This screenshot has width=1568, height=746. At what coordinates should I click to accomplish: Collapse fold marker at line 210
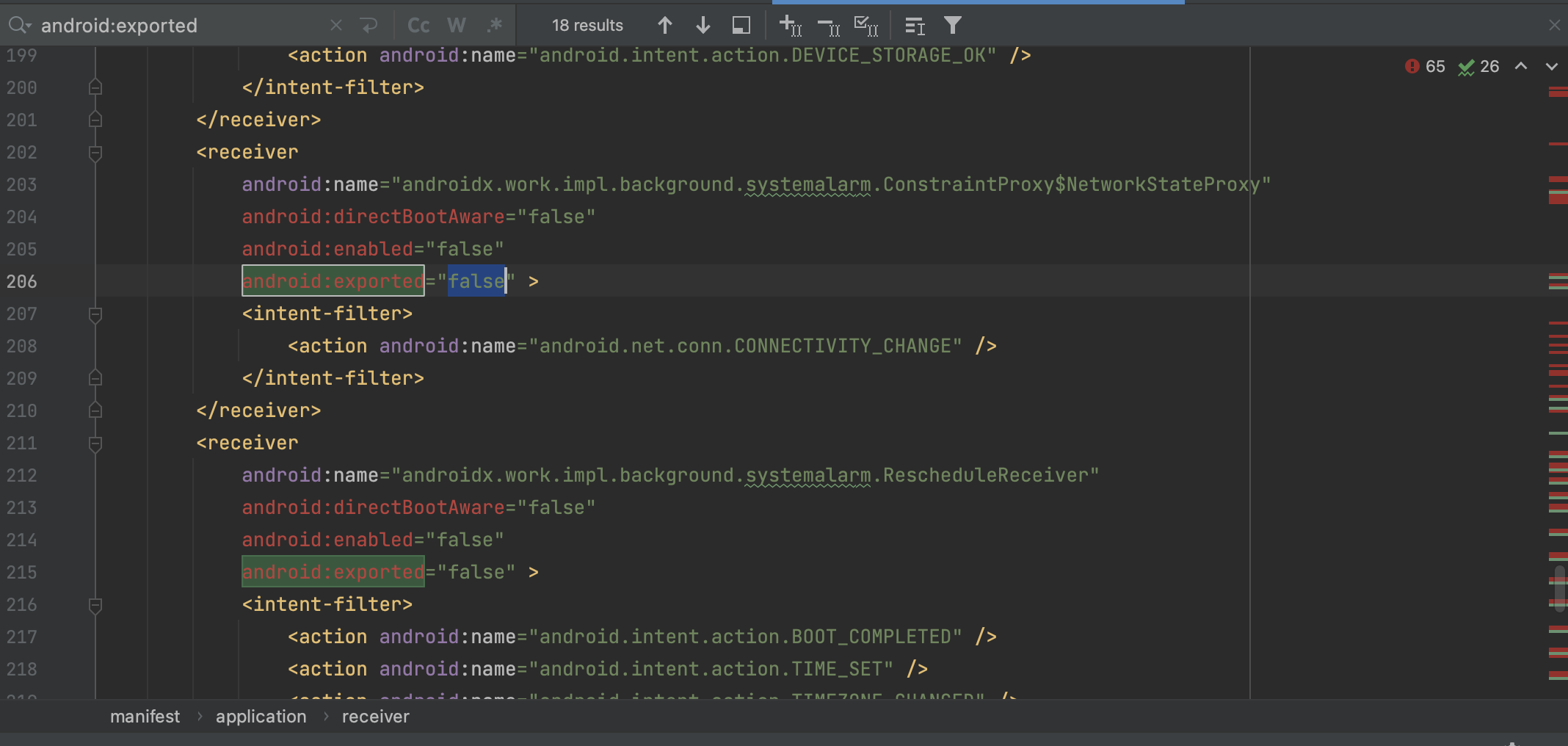pos(95,410)
